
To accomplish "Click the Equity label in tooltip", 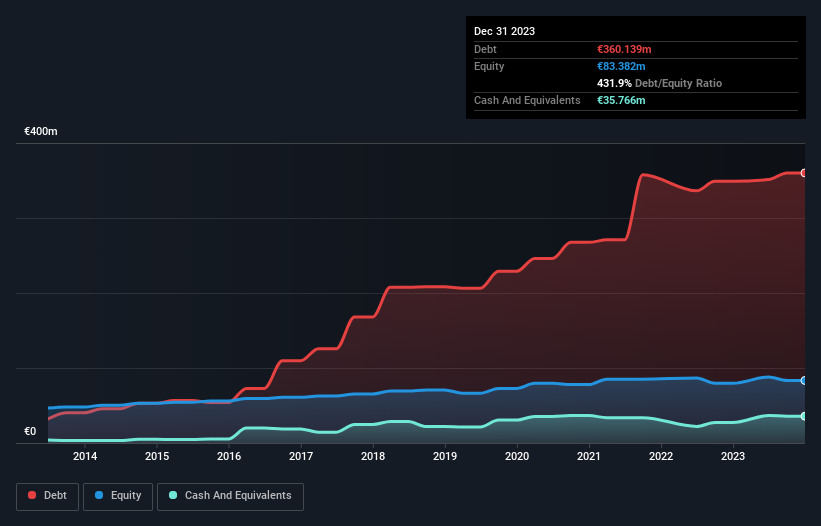I will pos(489,66).
